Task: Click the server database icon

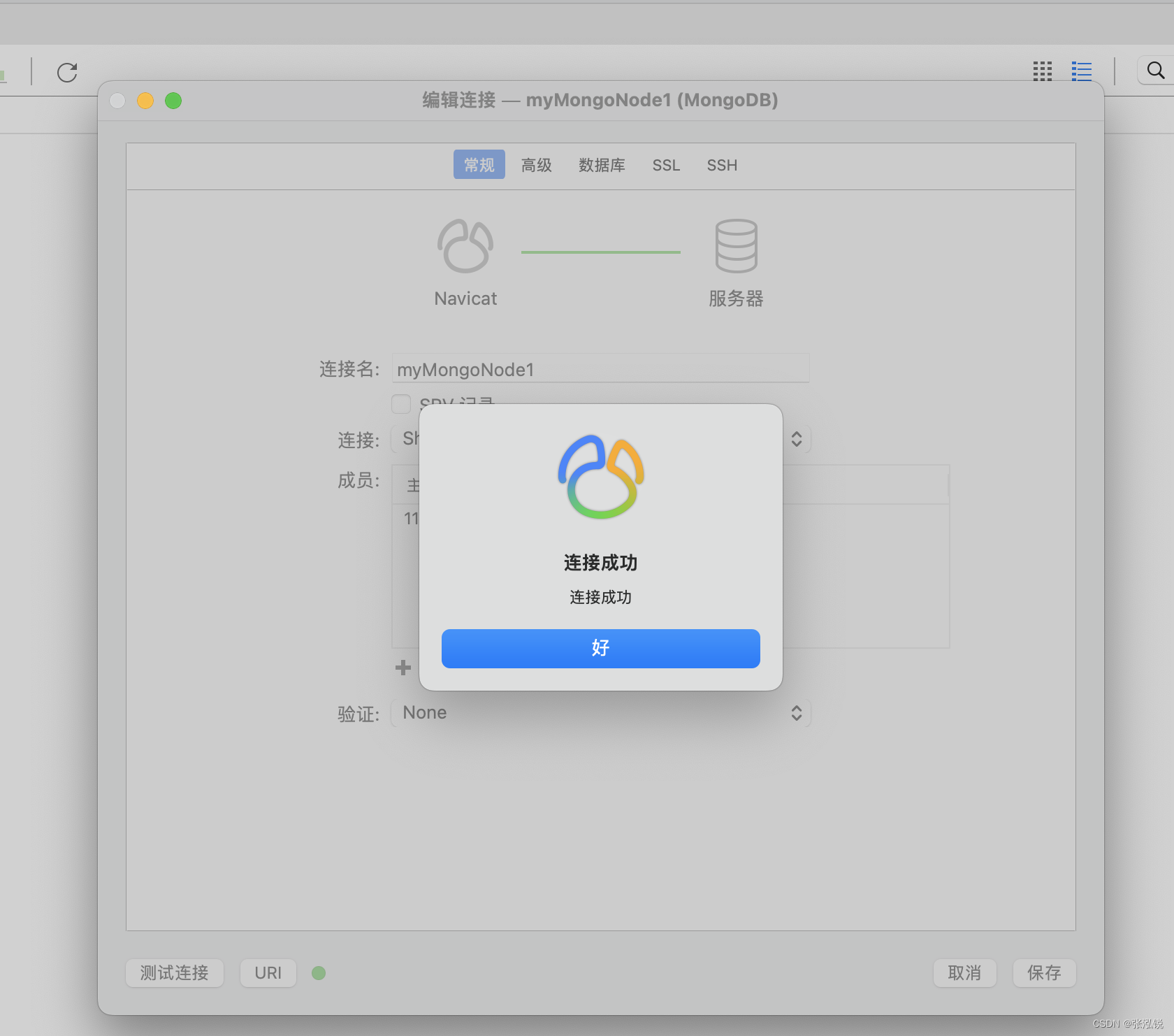Action: coord(736,245)
